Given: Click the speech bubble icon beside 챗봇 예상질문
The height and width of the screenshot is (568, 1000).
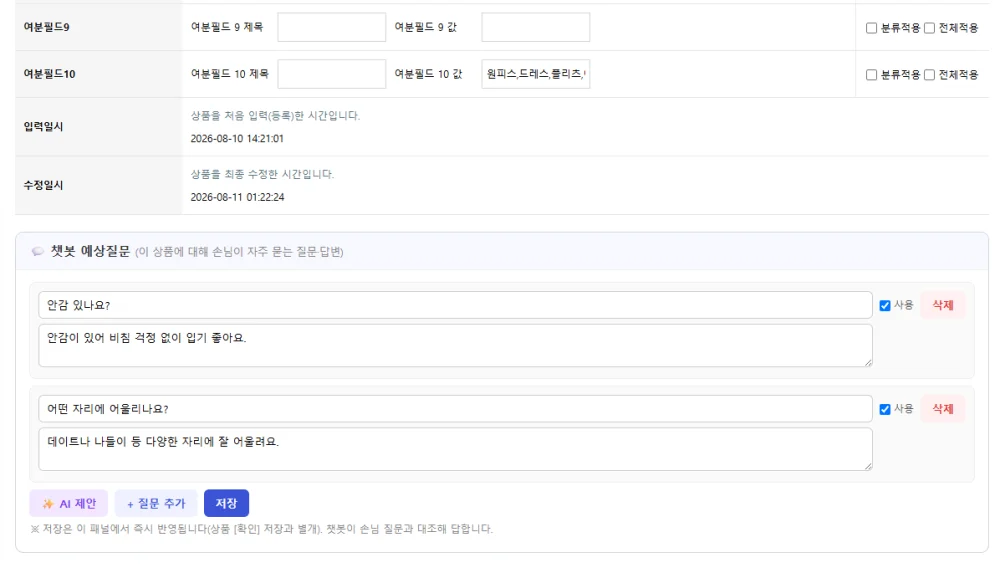Looking at the screenshot, I should tap(38, 252).
